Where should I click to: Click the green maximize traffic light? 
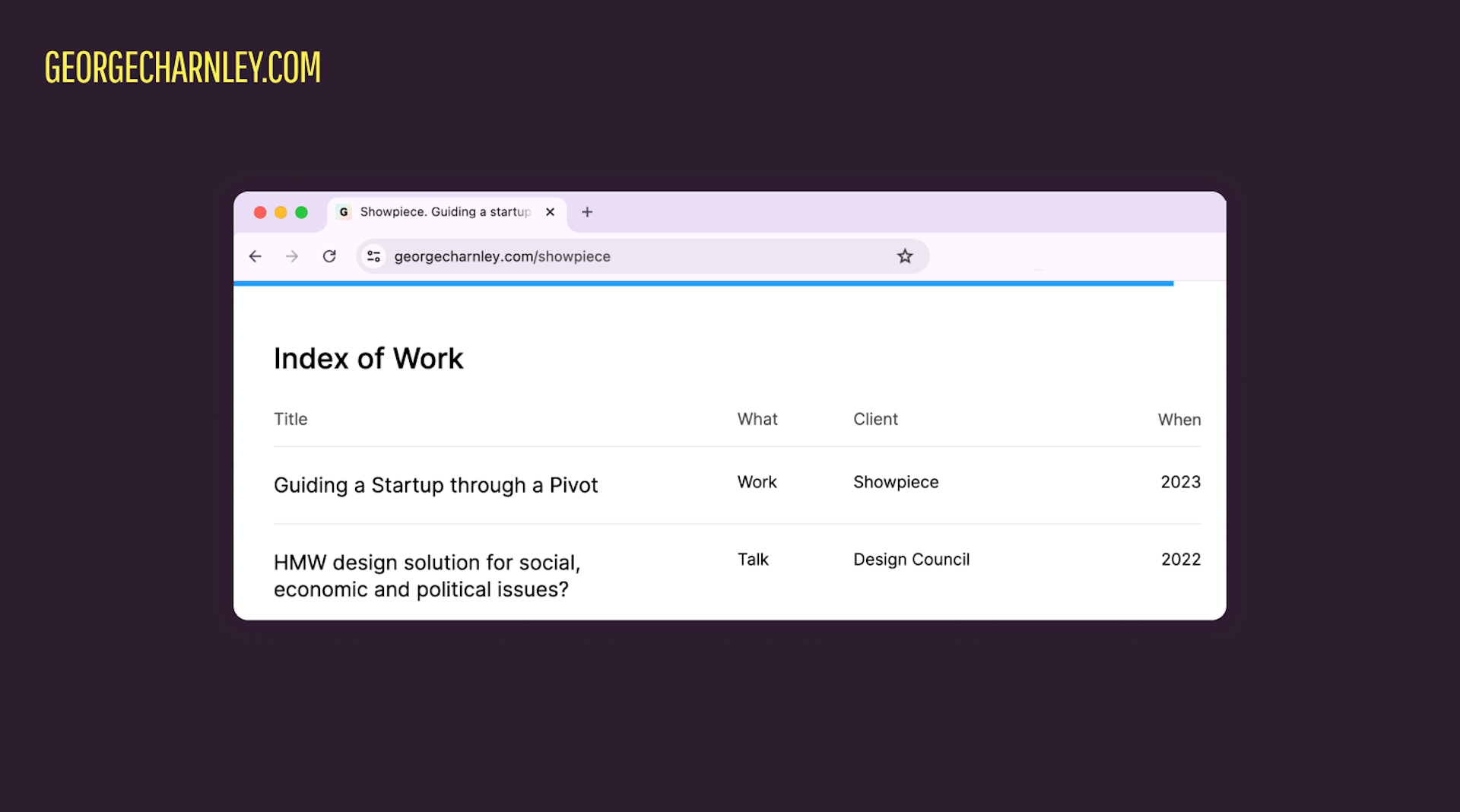[303, 212]
